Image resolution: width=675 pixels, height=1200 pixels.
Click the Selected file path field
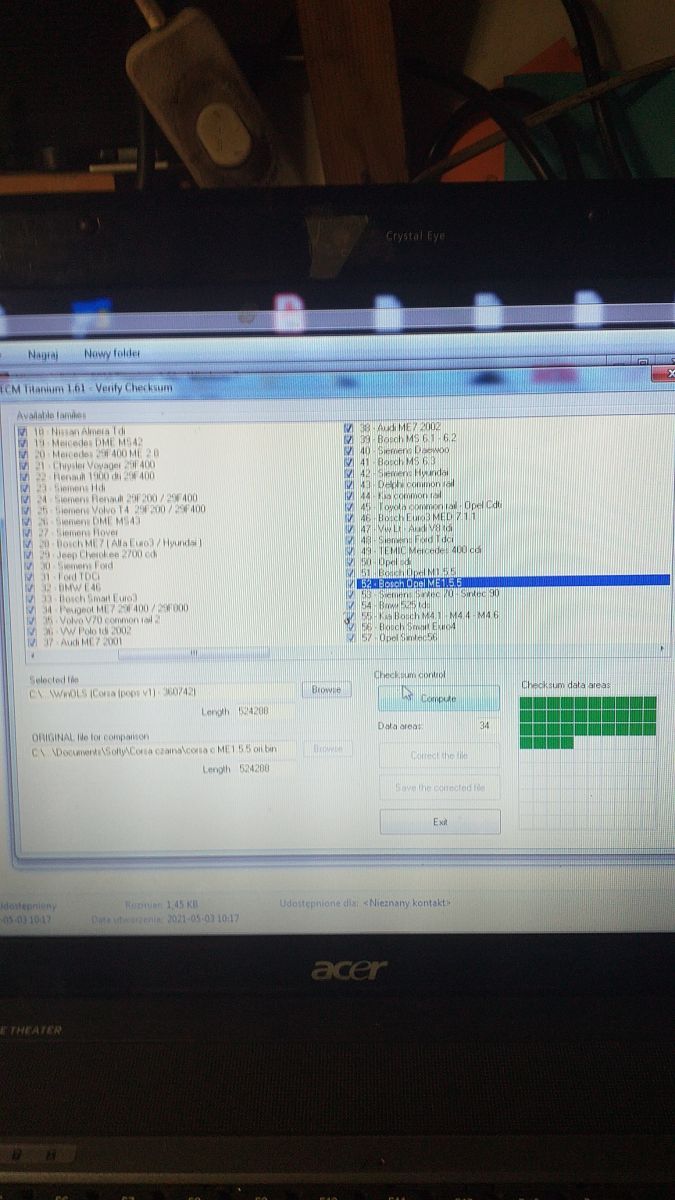pyautogui.click(x=161, y=691)
